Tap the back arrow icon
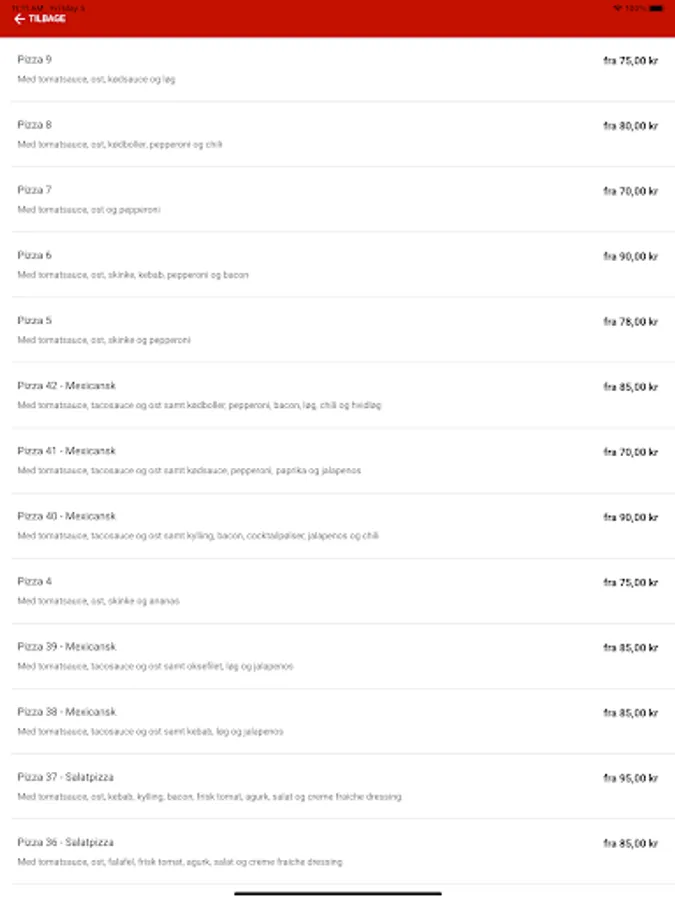 (19, 19)
